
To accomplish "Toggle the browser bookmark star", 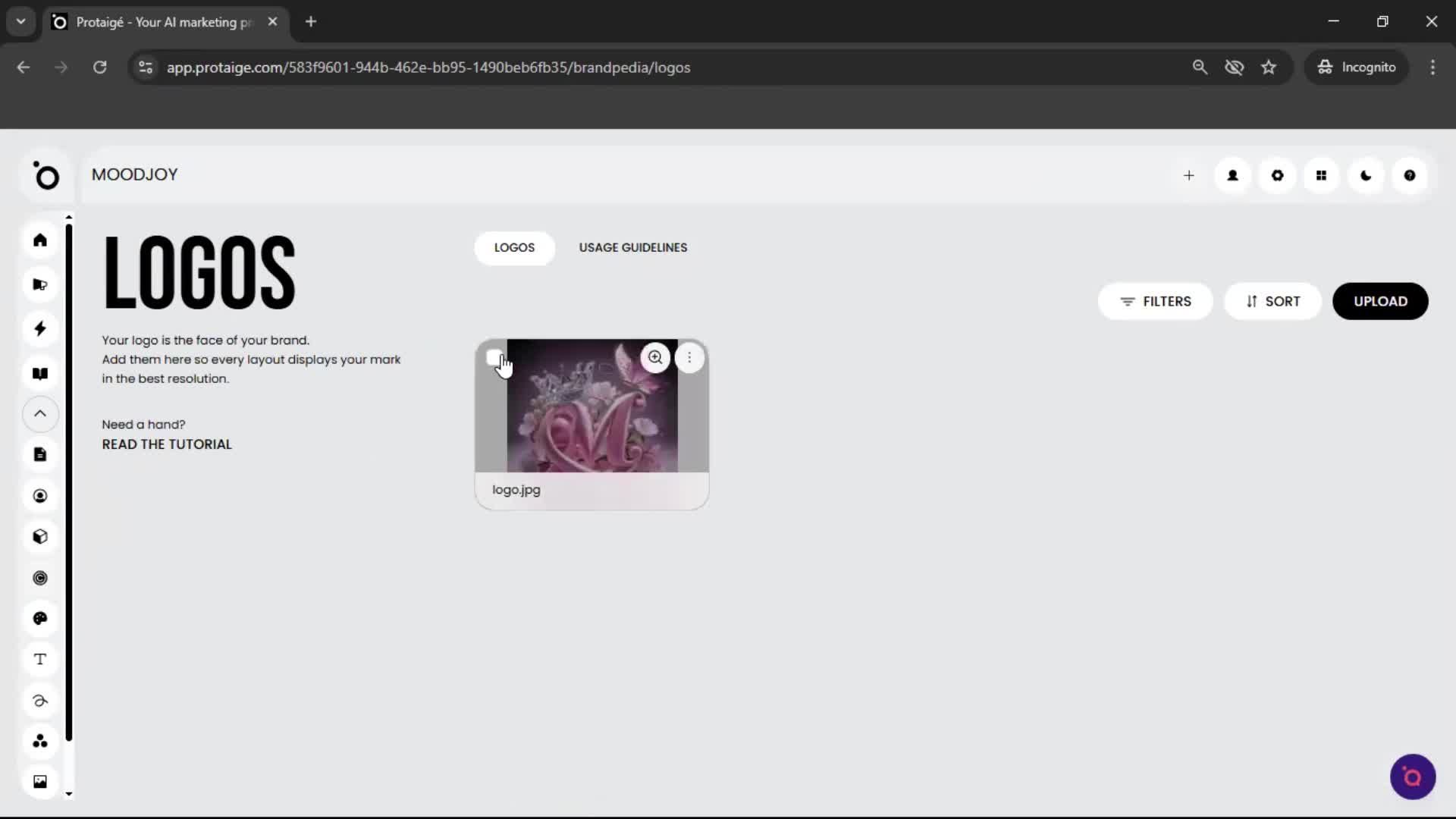I will (1269, 67).
